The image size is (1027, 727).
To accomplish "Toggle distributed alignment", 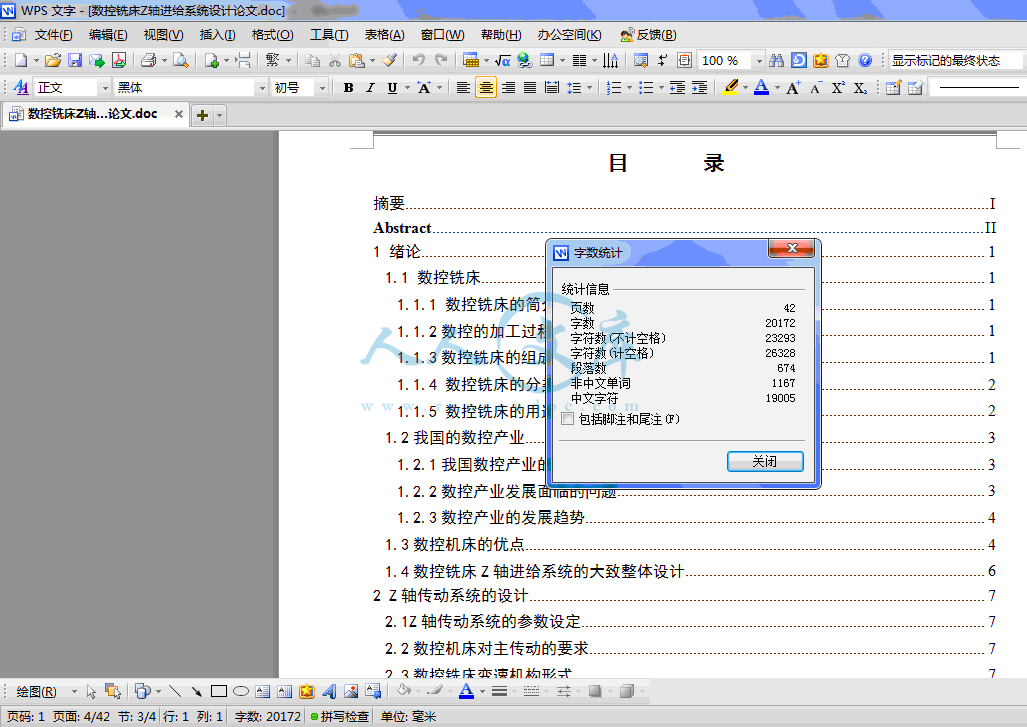I will pyautogui.click(x=552, y=88).
